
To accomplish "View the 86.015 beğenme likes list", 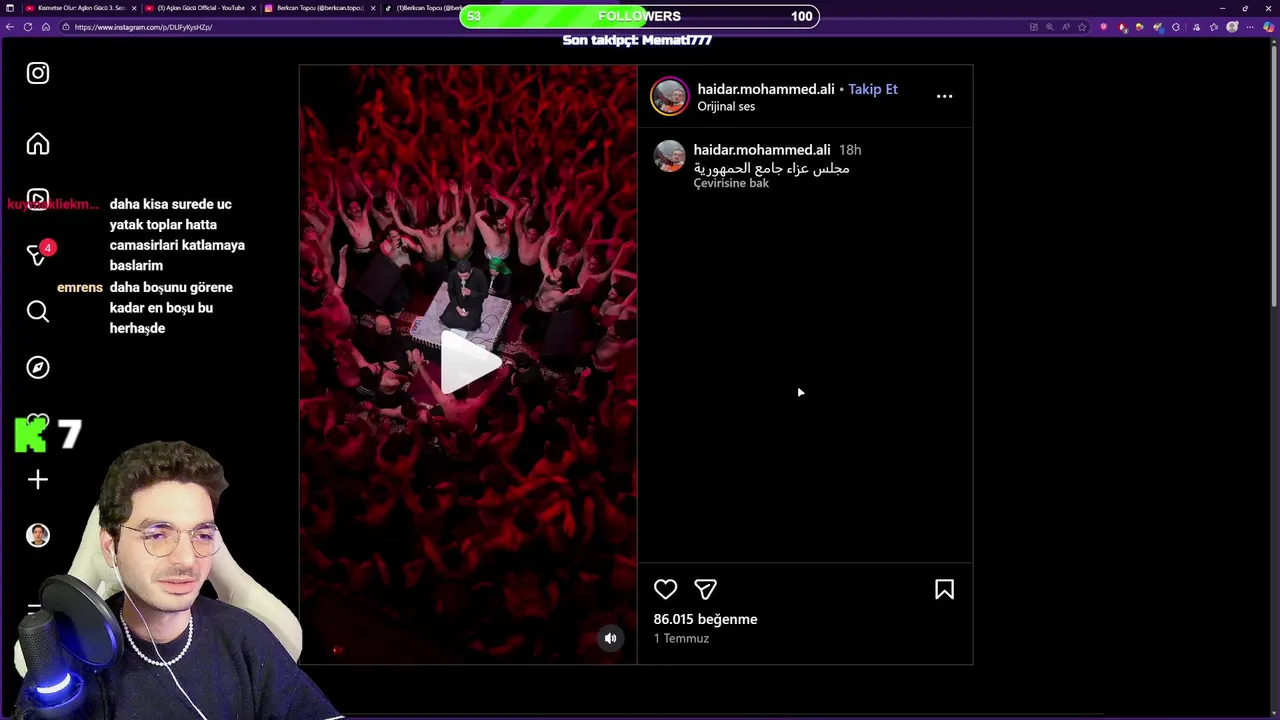I will 705,619.
